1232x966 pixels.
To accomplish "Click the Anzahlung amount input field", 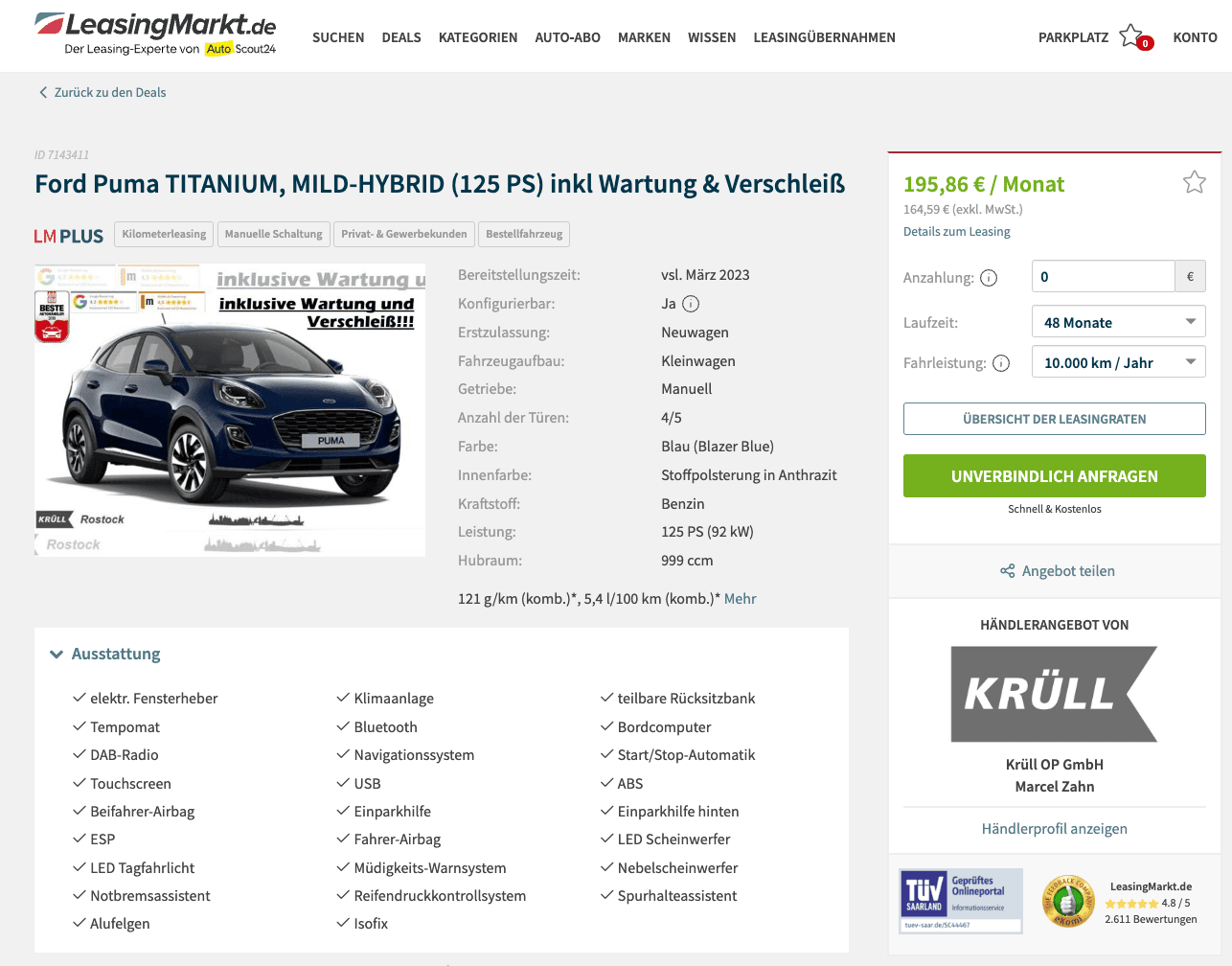I will tap(1103, 276).
